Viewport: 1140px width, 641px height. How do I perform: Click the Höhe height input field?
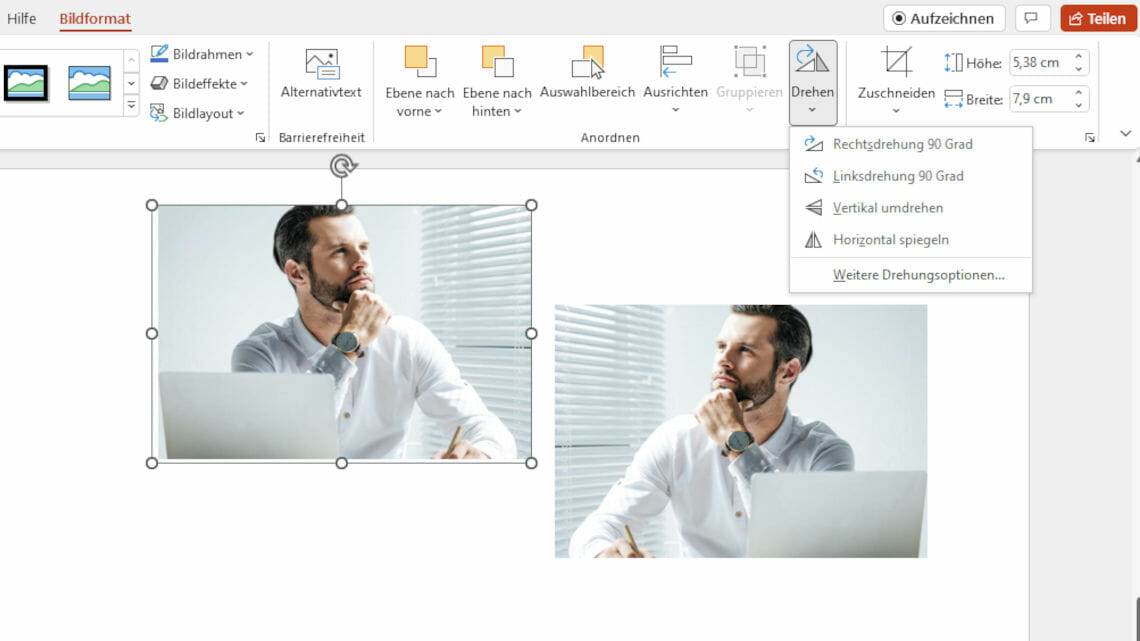point(1040,63)
